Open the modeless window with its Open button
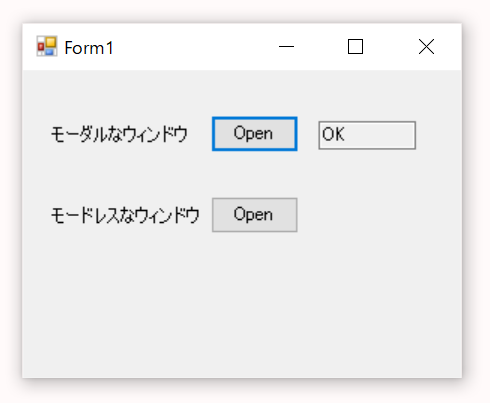 coord(255,215)
